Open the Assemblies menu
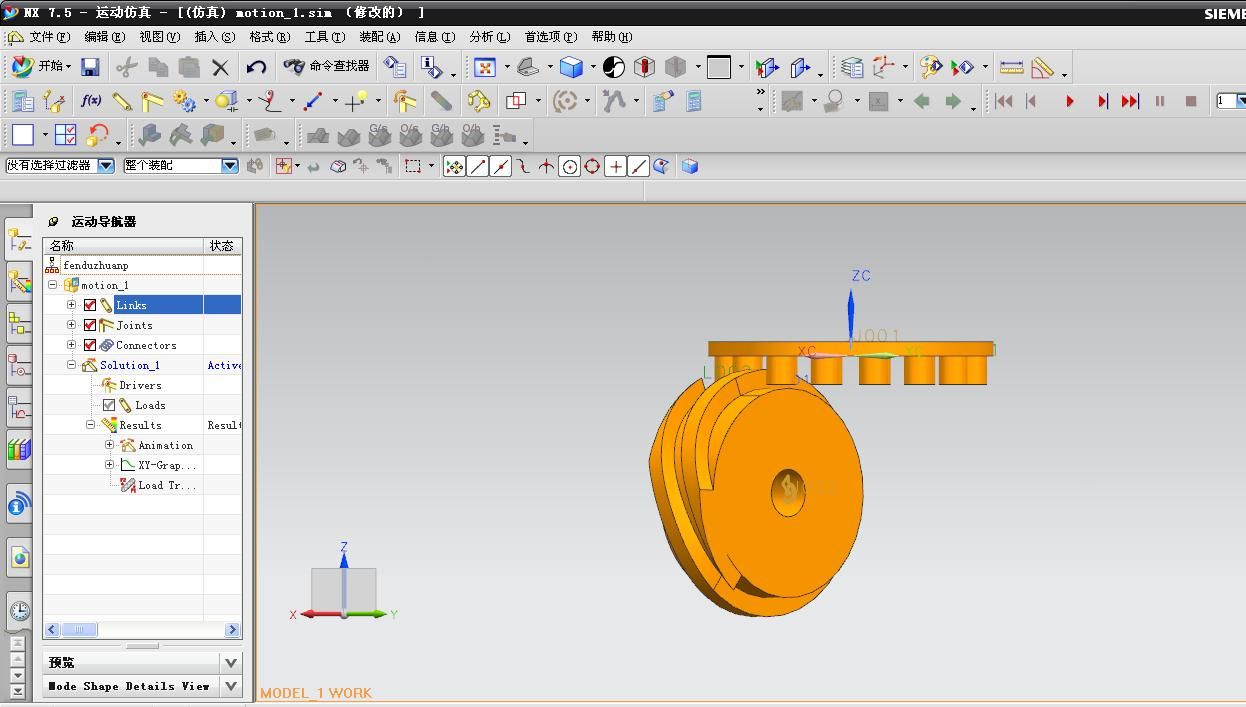This screenshot has height=707, width=1246. coord(379,37)
